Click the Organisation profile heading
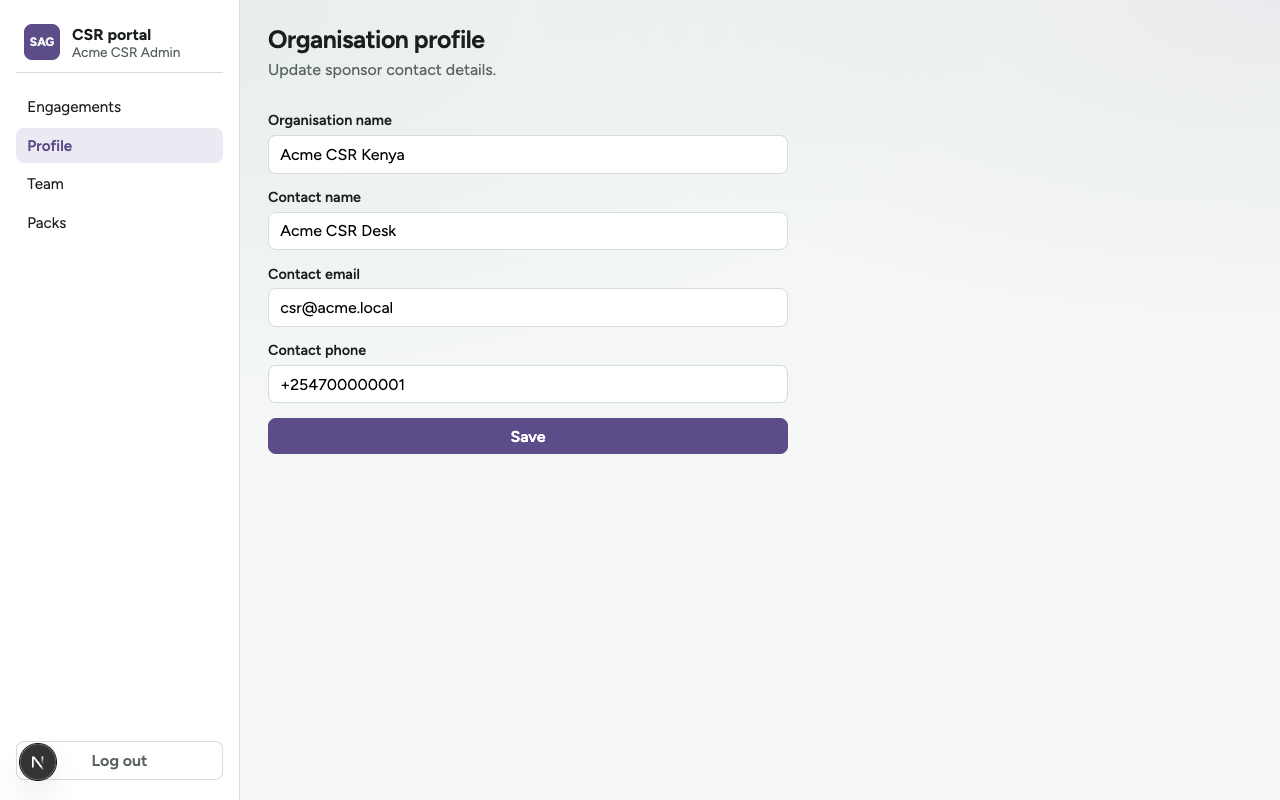The height and width of the screenshot is (800, 1280). [x=376, y=40]
